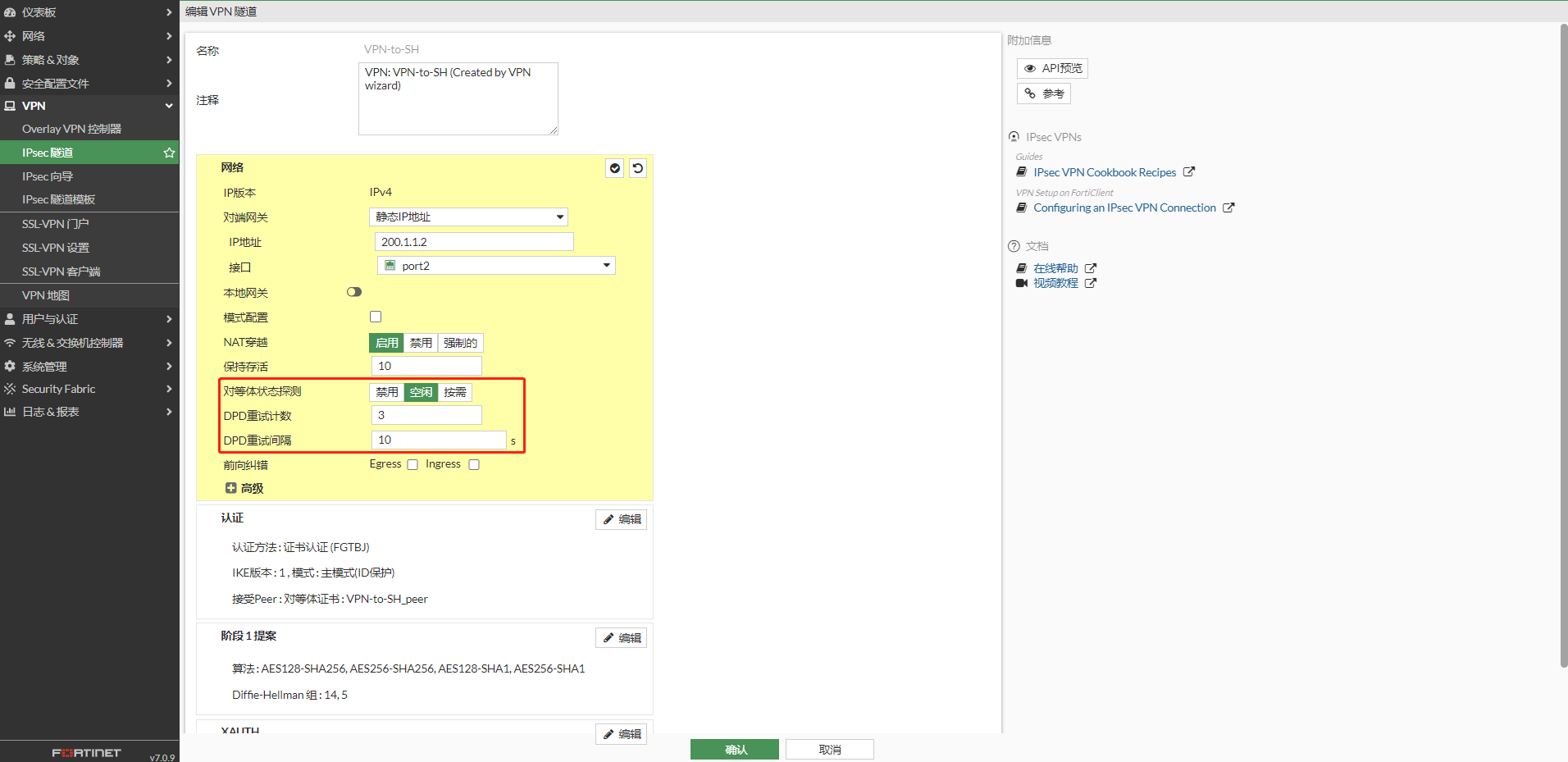
Task: Open the port2 interface dropdown
Action: 496,266
